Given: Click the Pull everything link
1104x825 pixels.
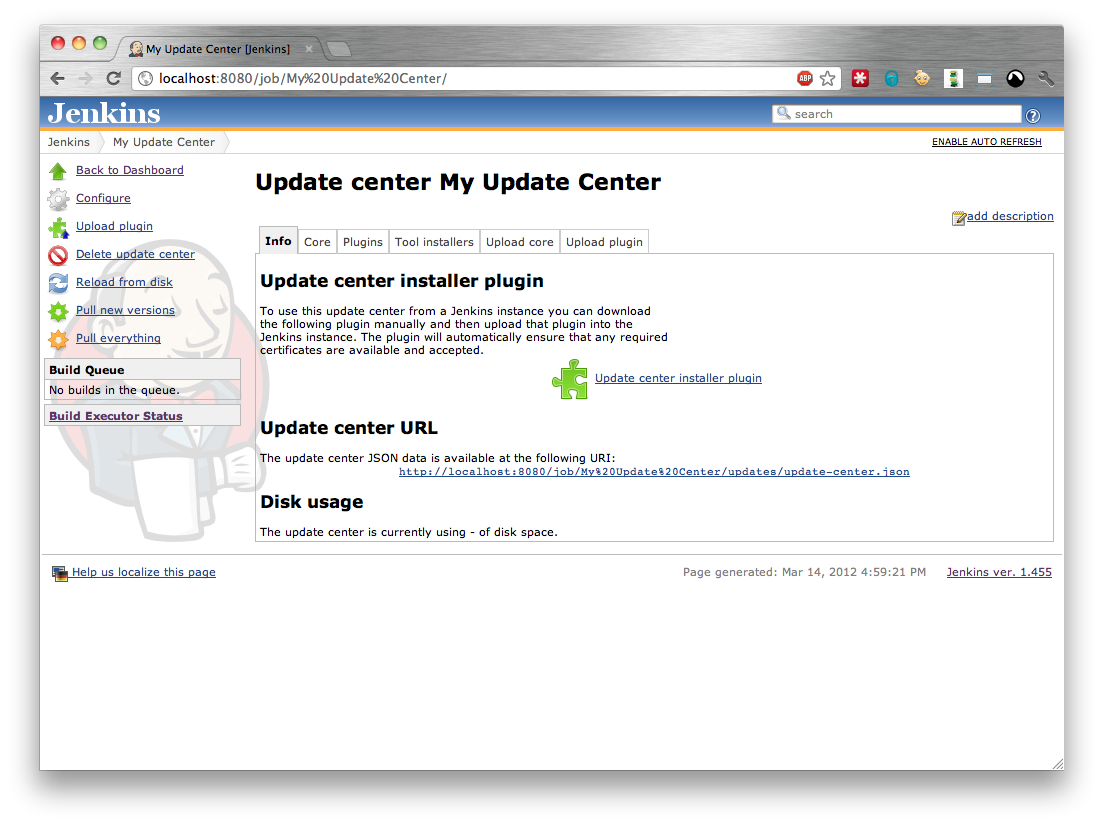Looking at the screenshot, I should click(118, 338).
